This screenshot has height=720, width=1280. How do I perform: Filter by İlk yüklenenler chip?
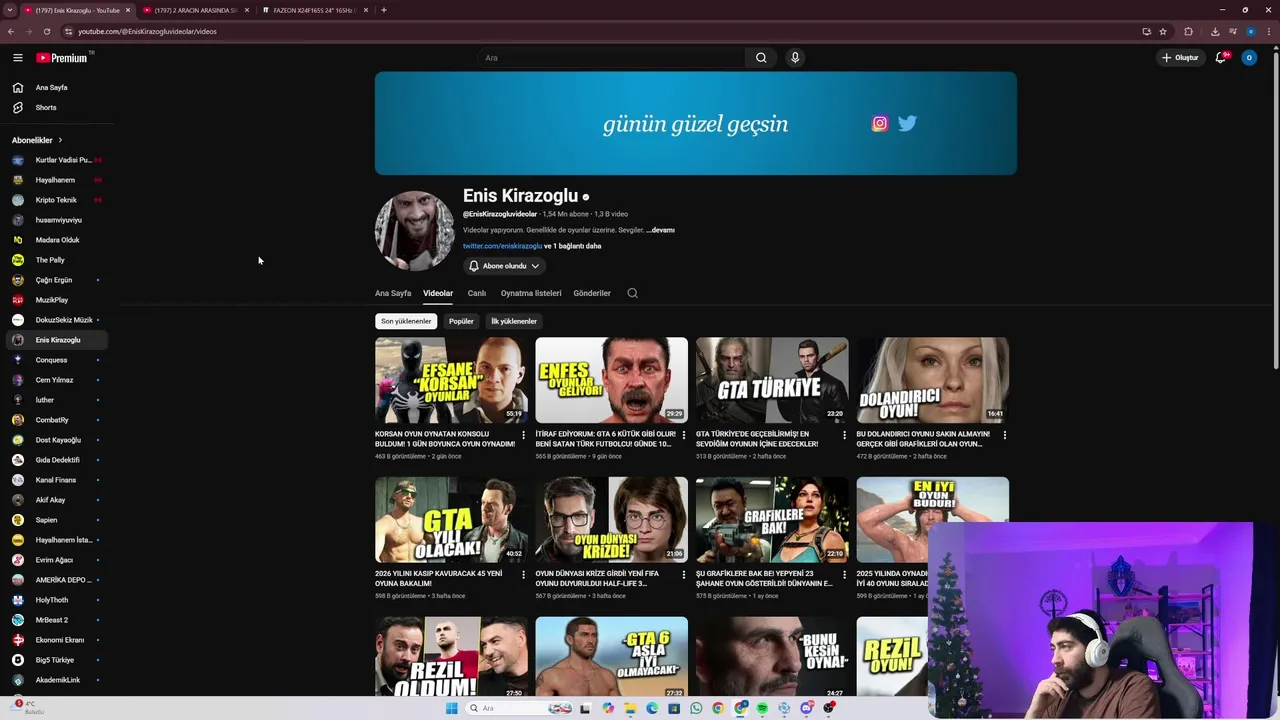(514, 321)
